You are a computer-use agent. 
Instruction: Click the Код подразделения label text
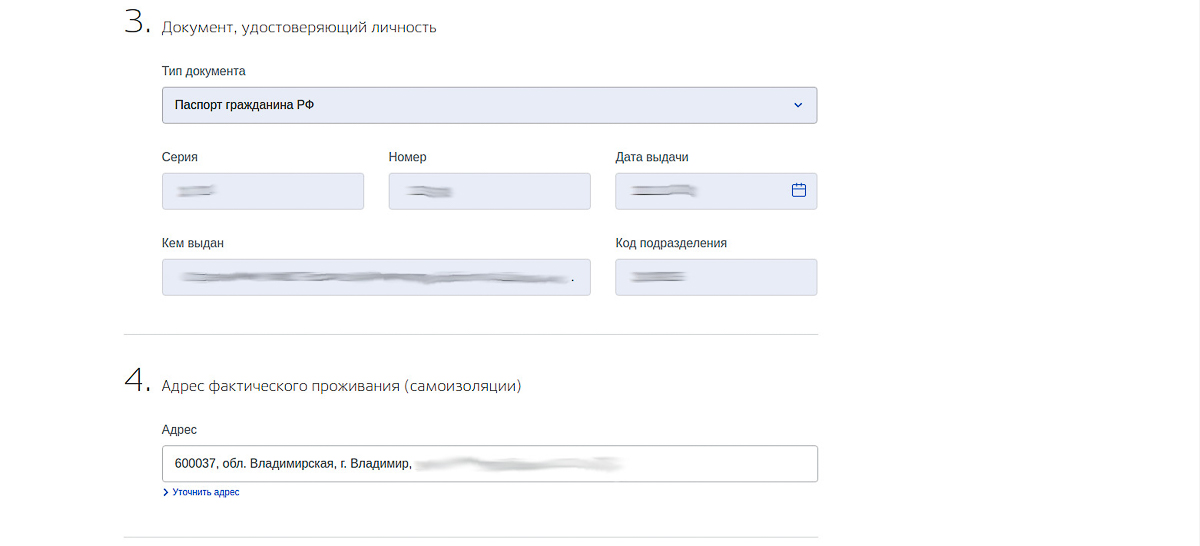[670, 243]
